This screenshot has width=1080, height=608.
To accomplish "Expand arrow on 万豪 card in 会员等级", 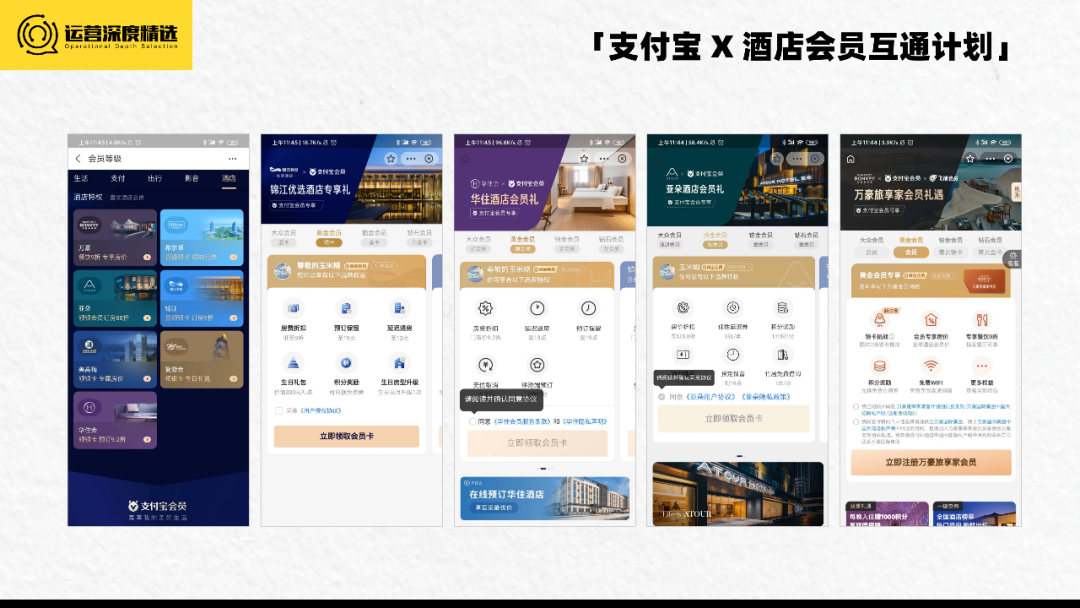I will click(x=147, y=257).
